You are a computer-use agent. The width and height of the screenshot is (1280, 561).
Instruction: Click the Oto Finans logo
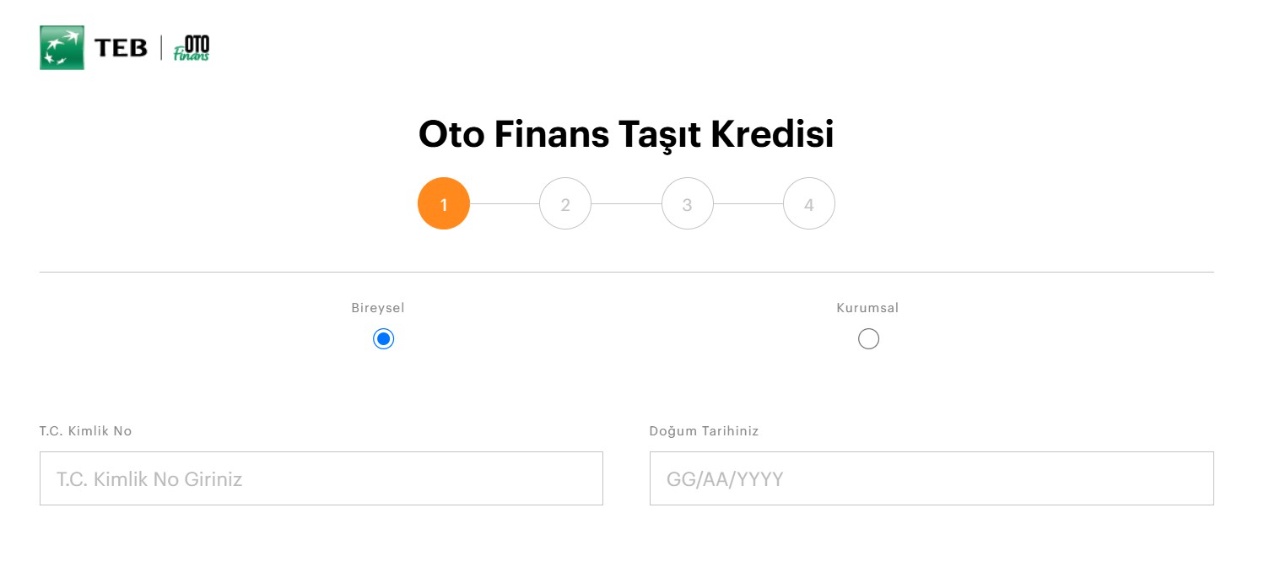coord(191,48)
